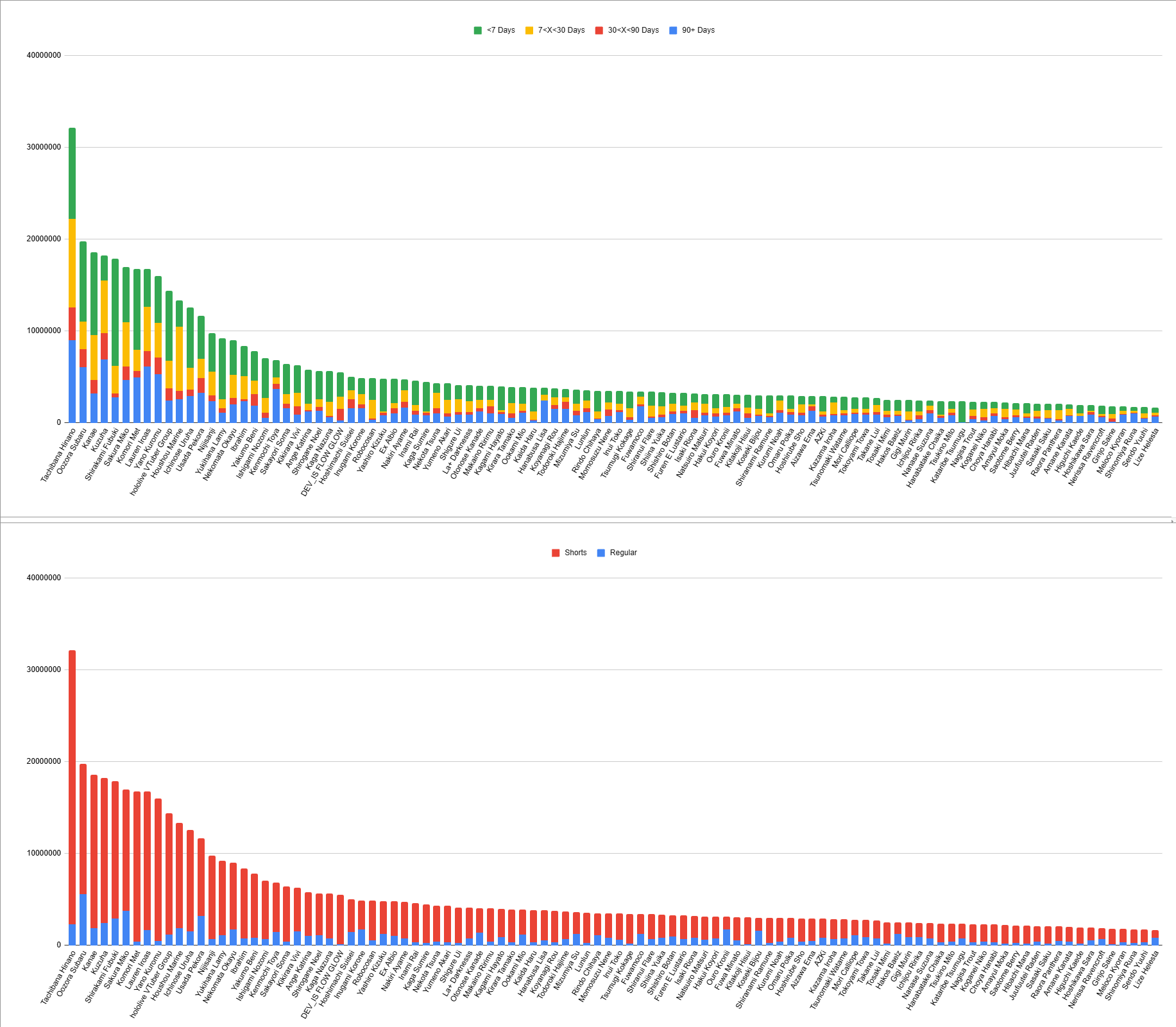Screen dimensions: 1176x1027
Task: Click the red 30<X<90 Days legend swatch
Action: pyautogui.click(x=599, y=30)
